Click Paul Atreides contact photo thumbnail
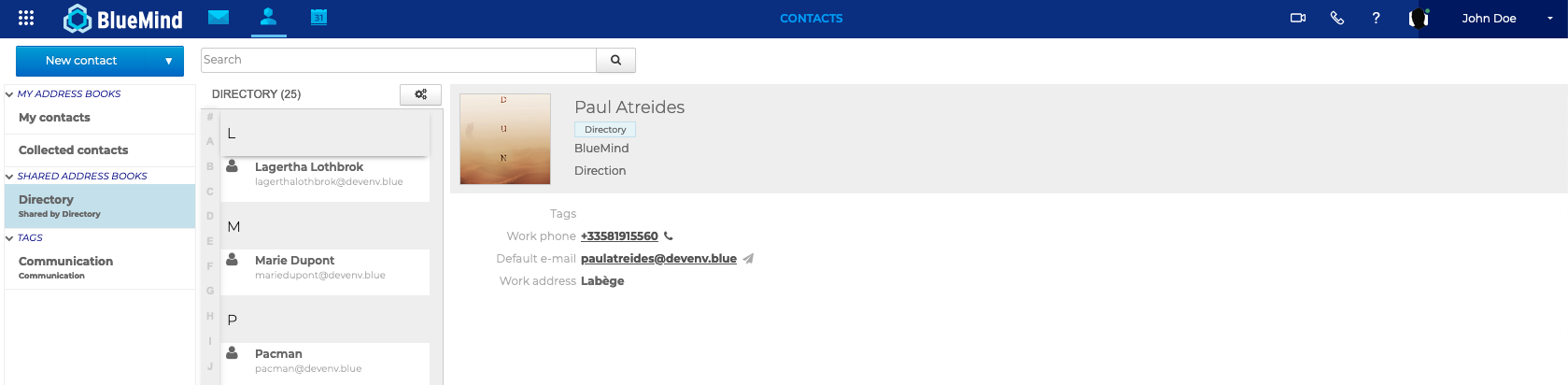Viewport: 1568px width, 385px height. coord(505,138)
